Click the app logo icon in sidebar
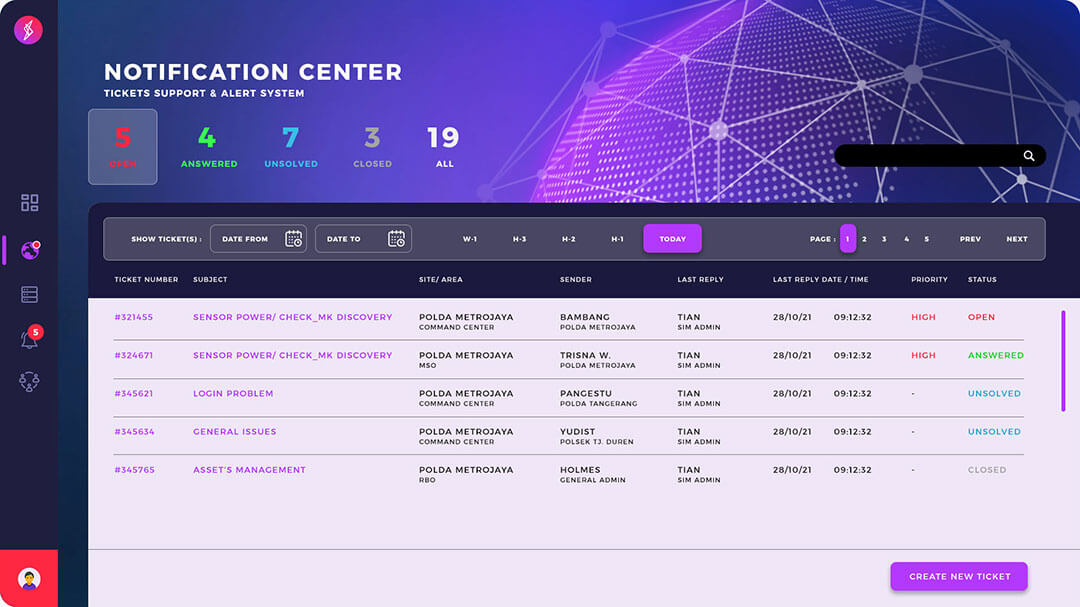The image size is (1080, 607). pos(28,30)
